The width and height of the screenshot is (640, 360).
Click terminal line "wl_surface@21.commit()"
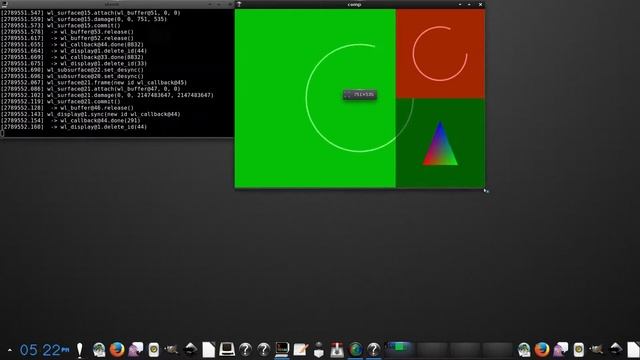coord(84,101)
